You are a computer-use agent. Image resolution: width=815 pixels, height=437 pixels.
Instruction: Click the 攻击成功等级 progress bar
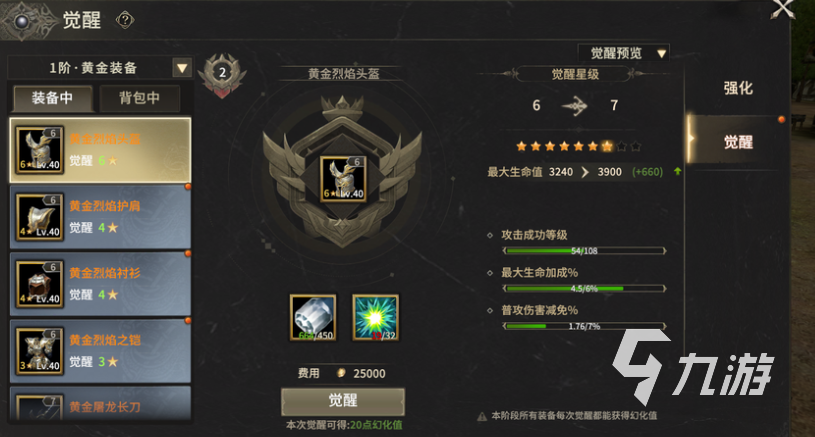584,251
